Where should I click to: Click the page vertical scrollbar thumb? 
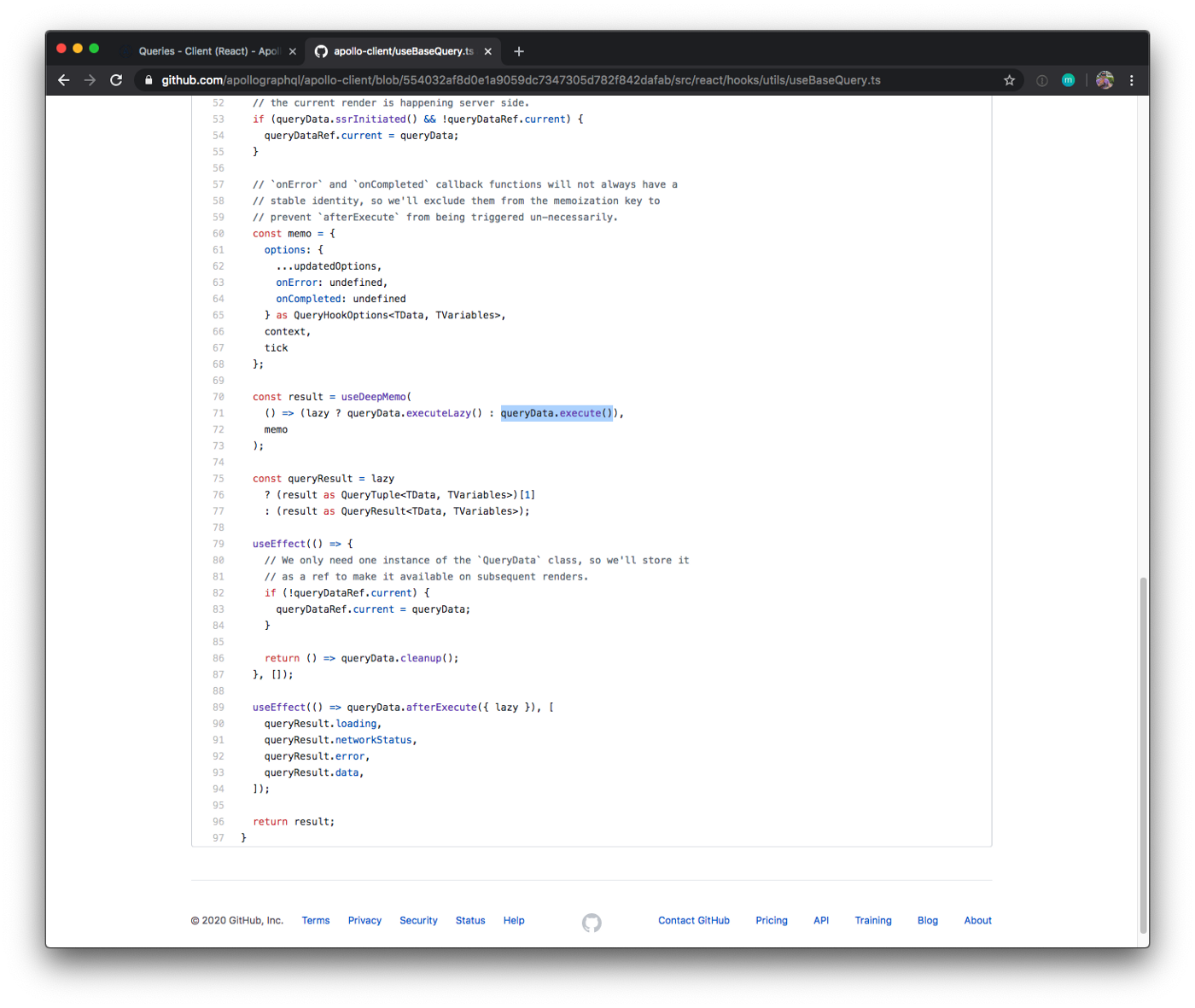point(1144,755)
